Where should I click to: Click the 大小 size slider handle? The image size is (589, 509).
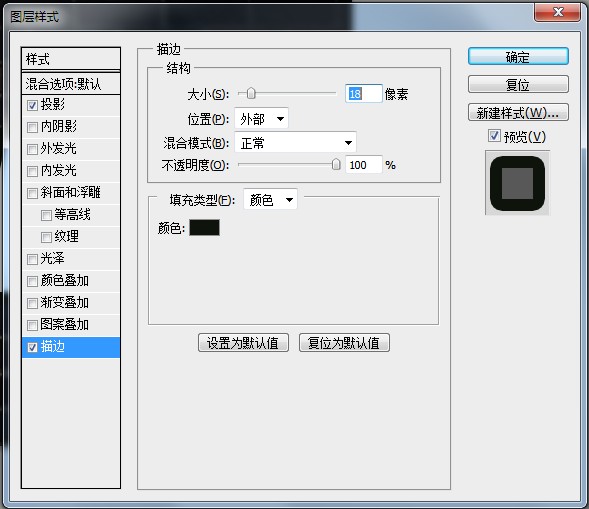pyautogui.click(x=251, y=93)
